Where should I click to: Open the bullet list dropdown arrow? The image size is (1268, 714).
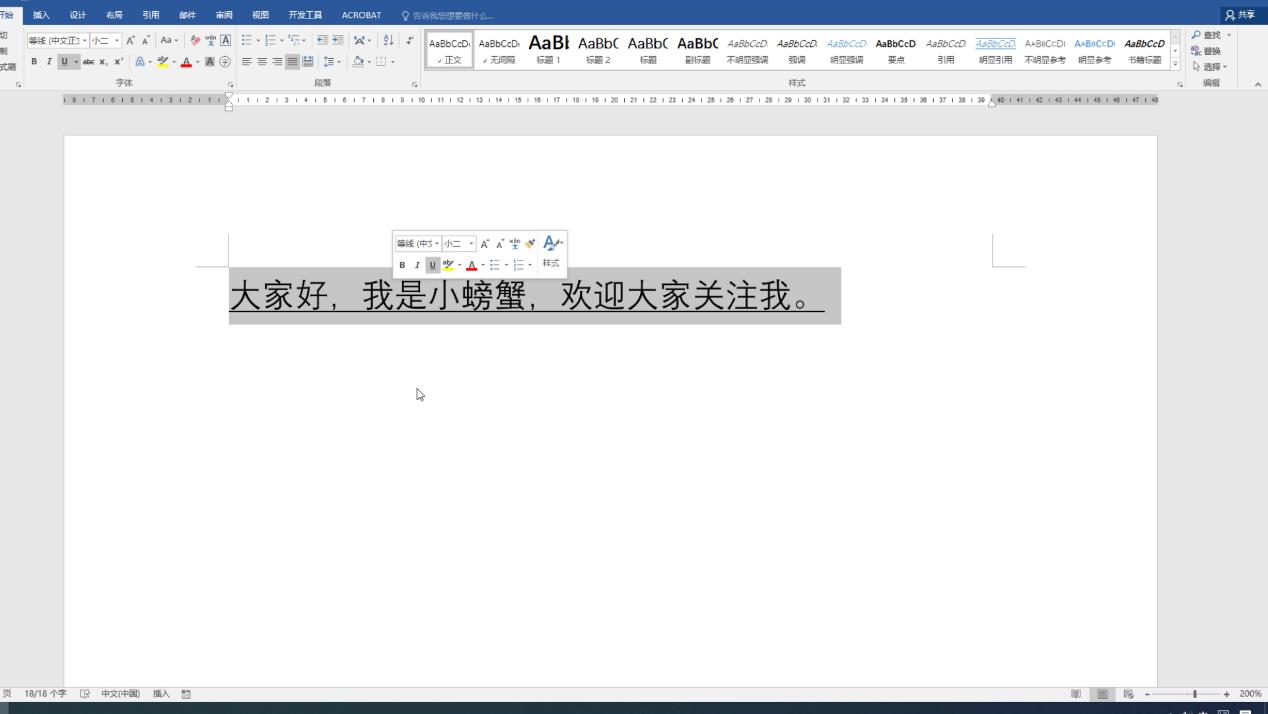257,41
